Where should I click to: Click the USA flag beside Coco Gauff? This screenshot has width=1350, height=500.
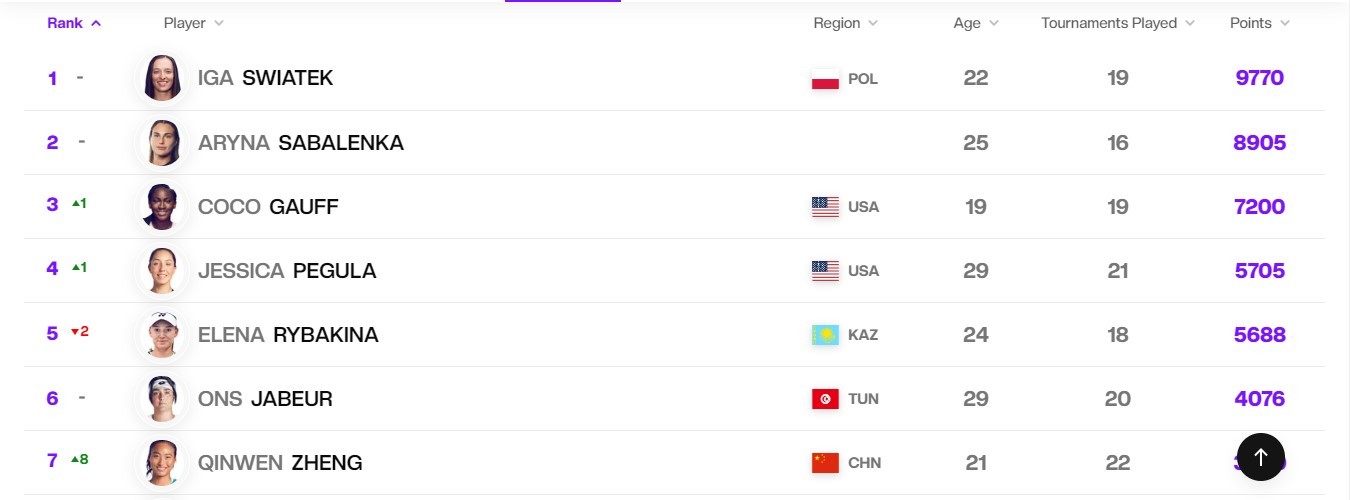825,207
